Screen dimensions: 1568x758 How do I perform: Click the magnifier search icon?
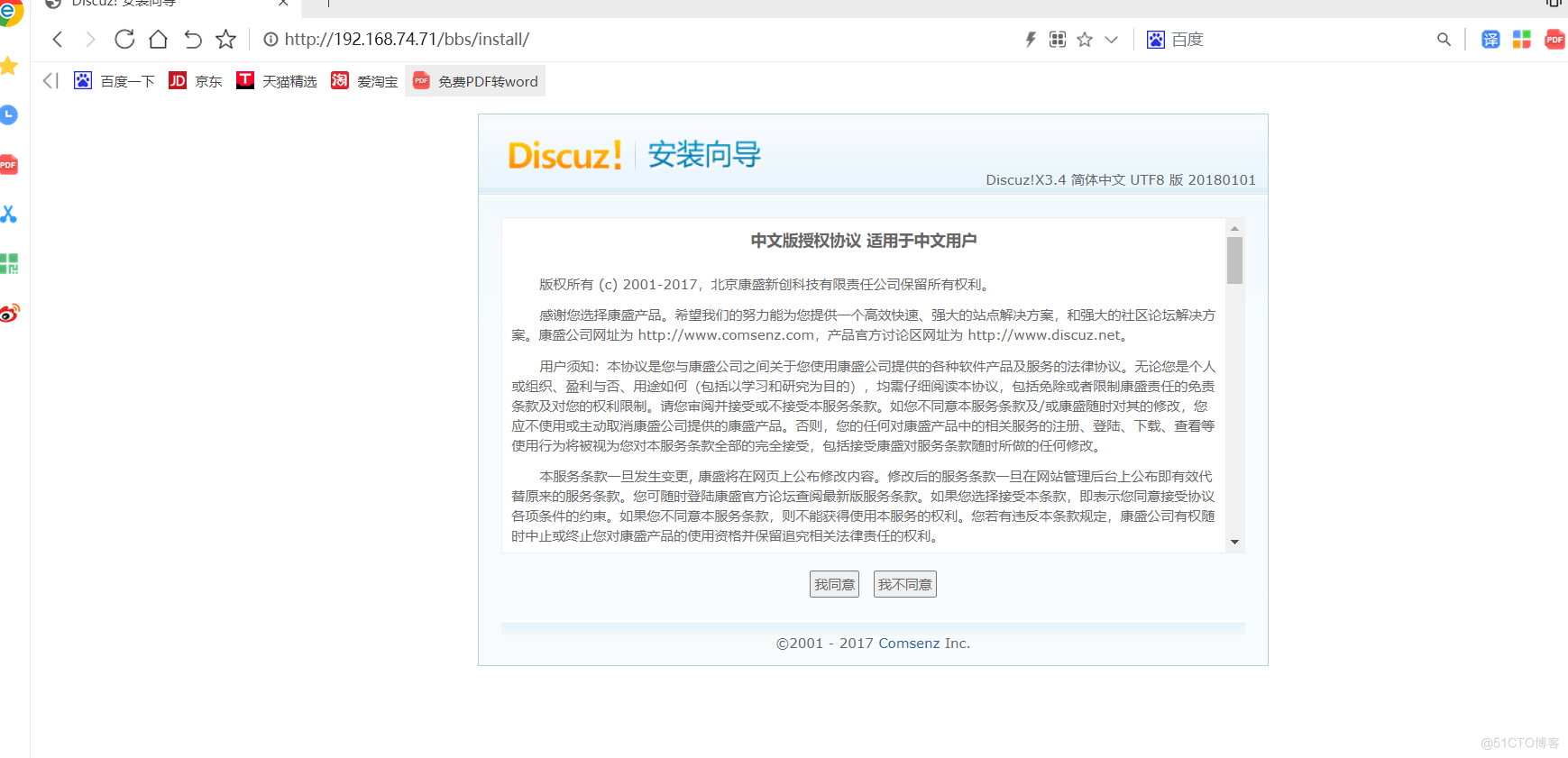tap(1444, 39)
